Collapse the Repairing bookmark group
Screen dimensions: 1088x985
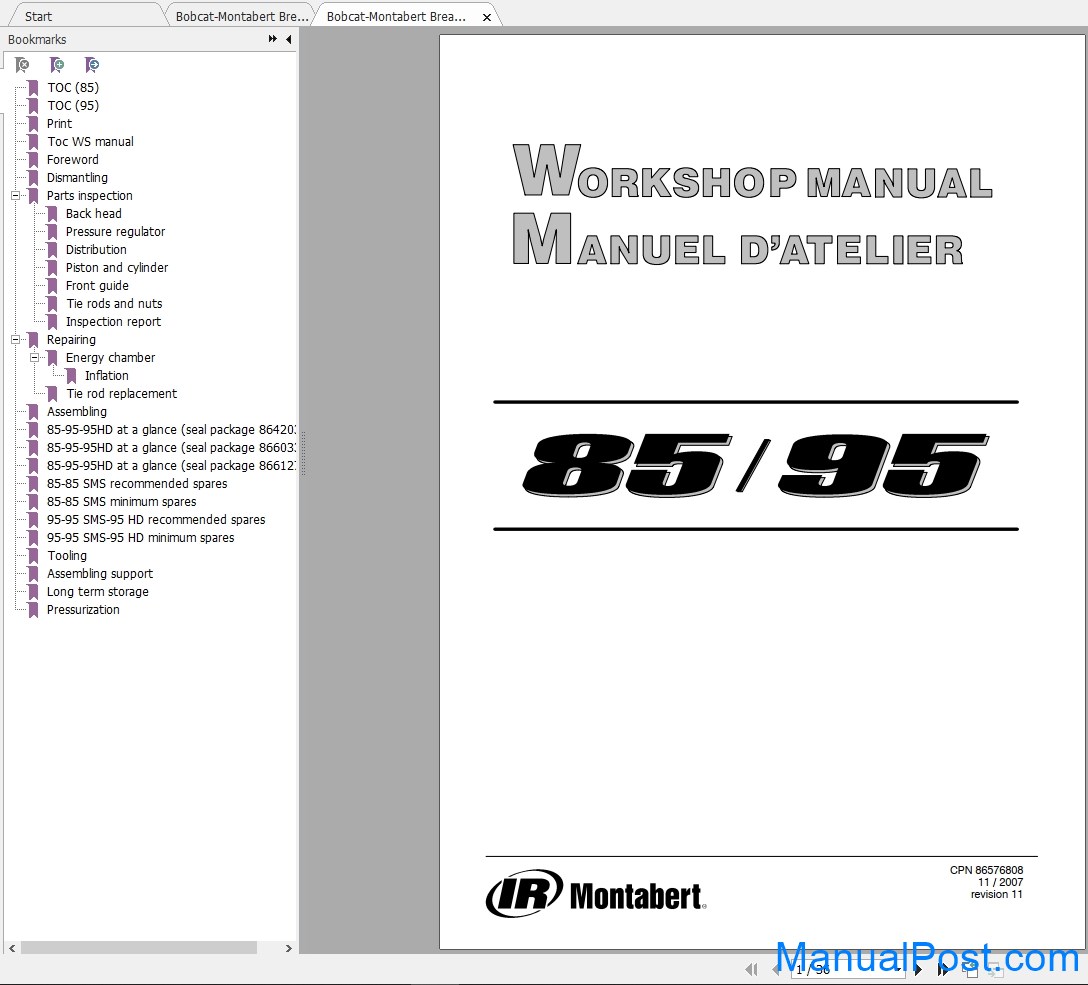pos(15,340)
